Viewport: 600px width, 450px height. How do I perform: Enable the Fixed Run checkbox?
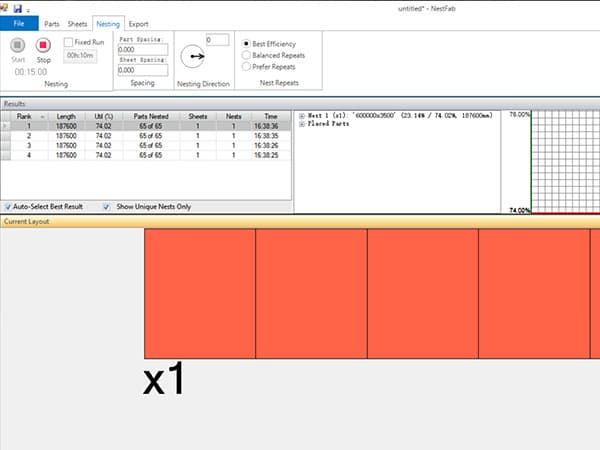click(68, 42)
